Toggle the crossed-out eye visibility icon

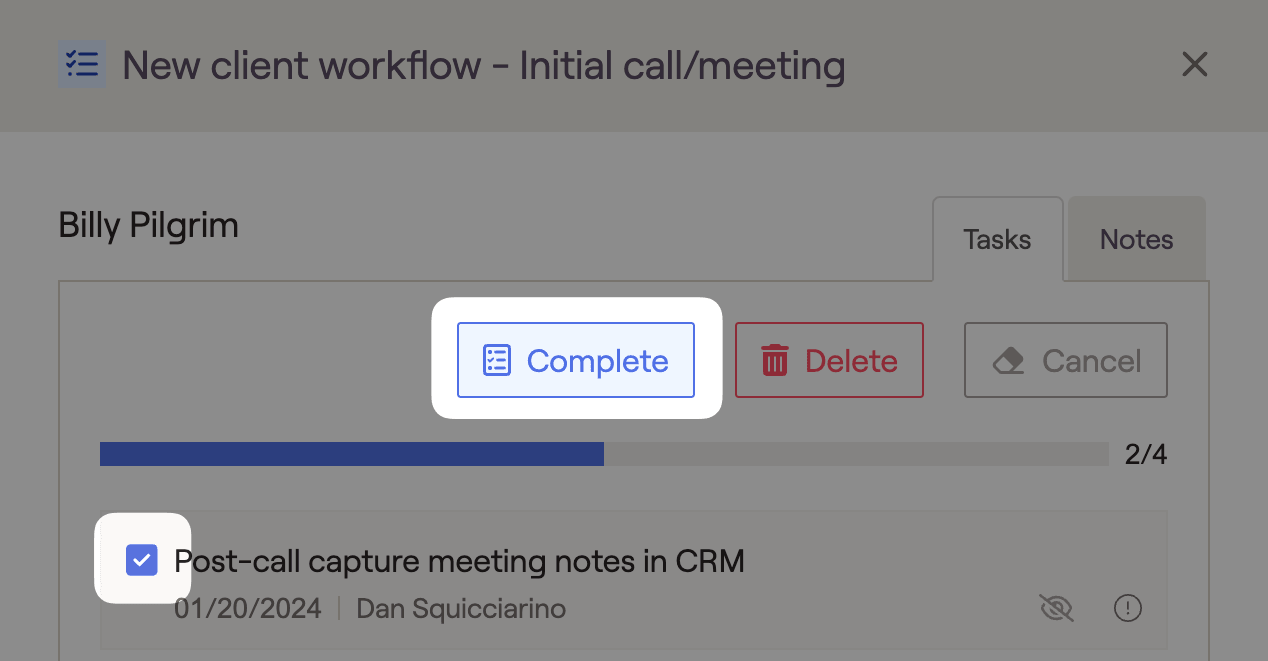pyautogui.click(x=1056, y=608)
